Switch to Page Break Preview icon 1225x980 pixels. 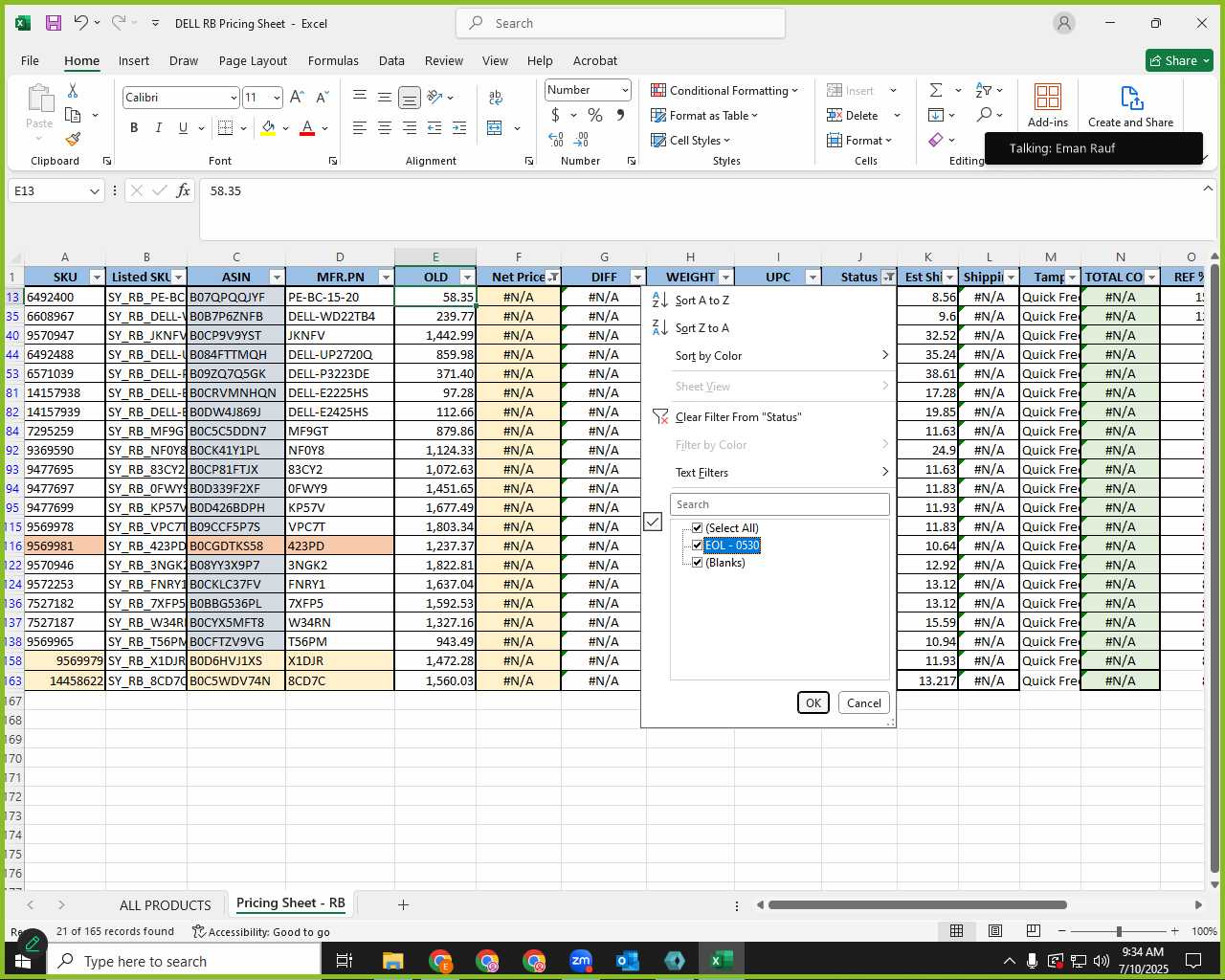click(1034, 930)
